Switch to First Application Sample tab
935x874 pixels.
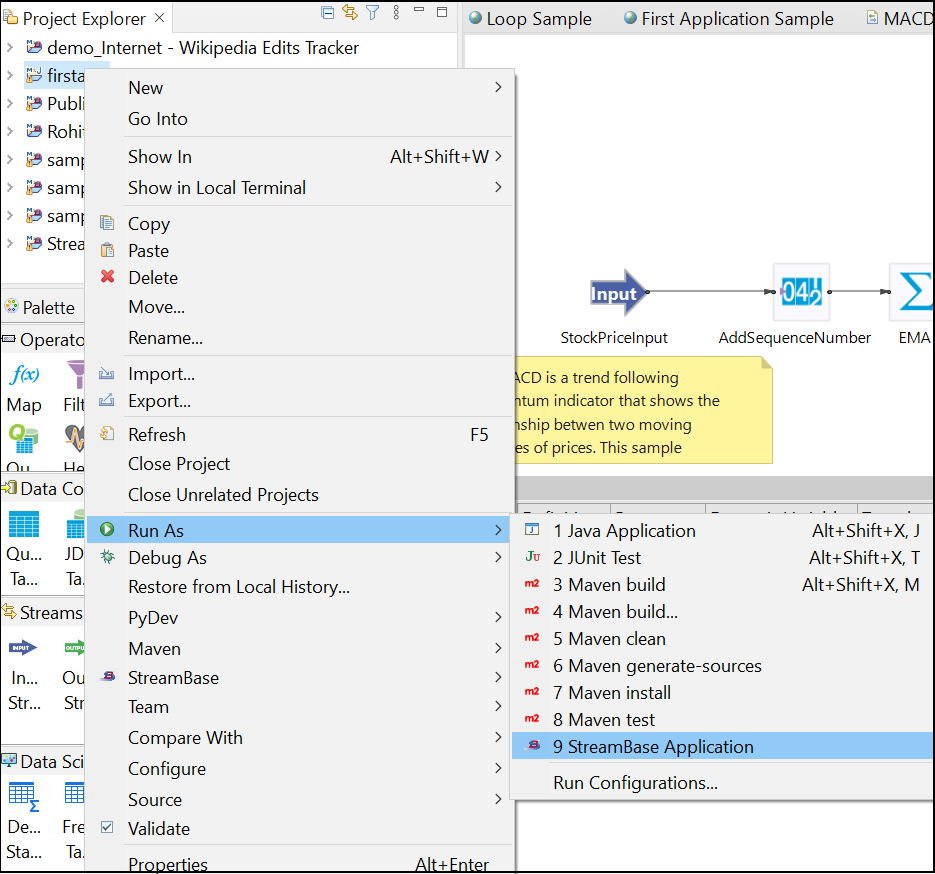(728, 18)
